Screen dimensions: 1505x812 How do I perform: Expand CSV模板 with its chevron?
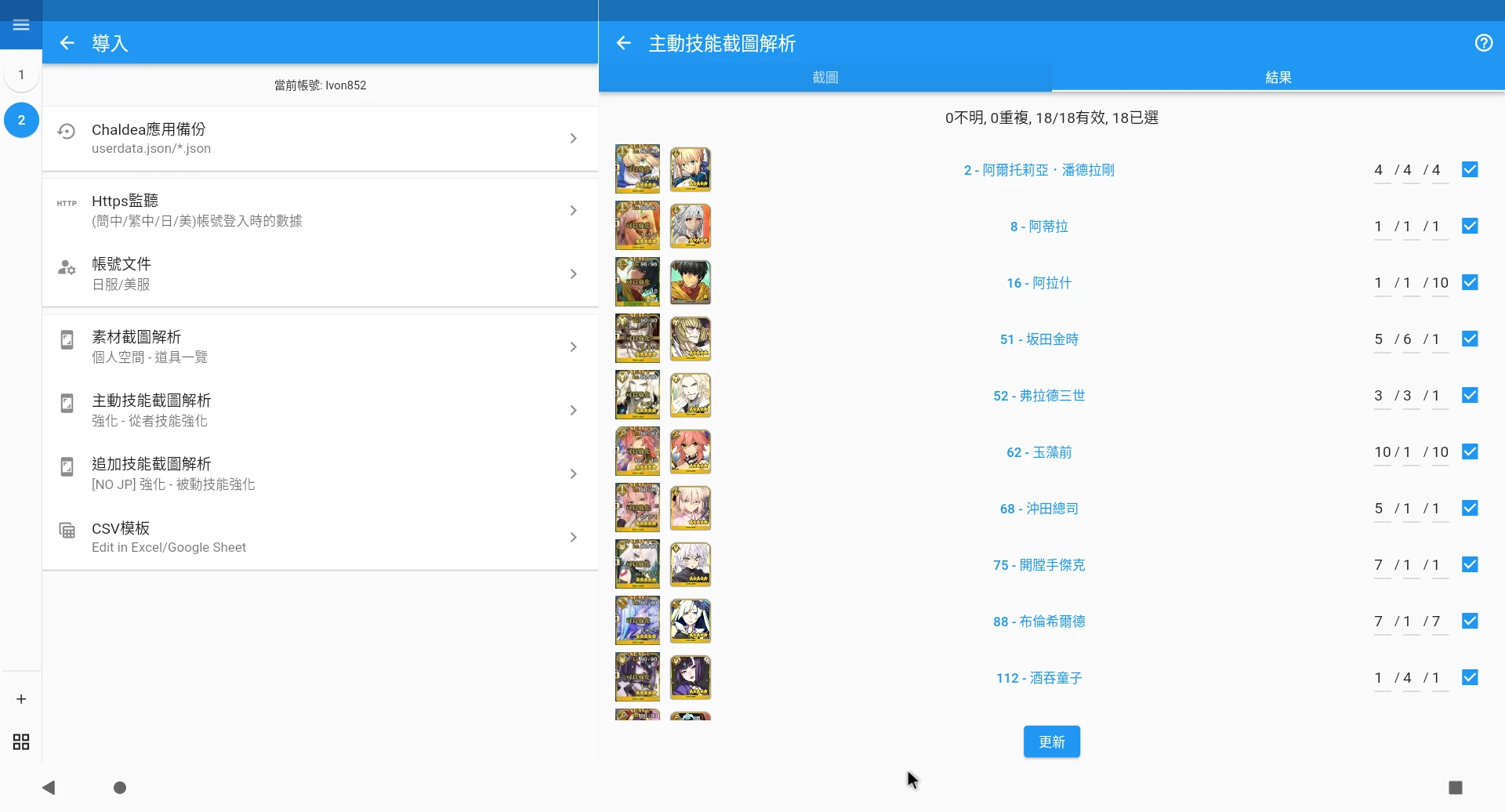click(x=574, y=537)
